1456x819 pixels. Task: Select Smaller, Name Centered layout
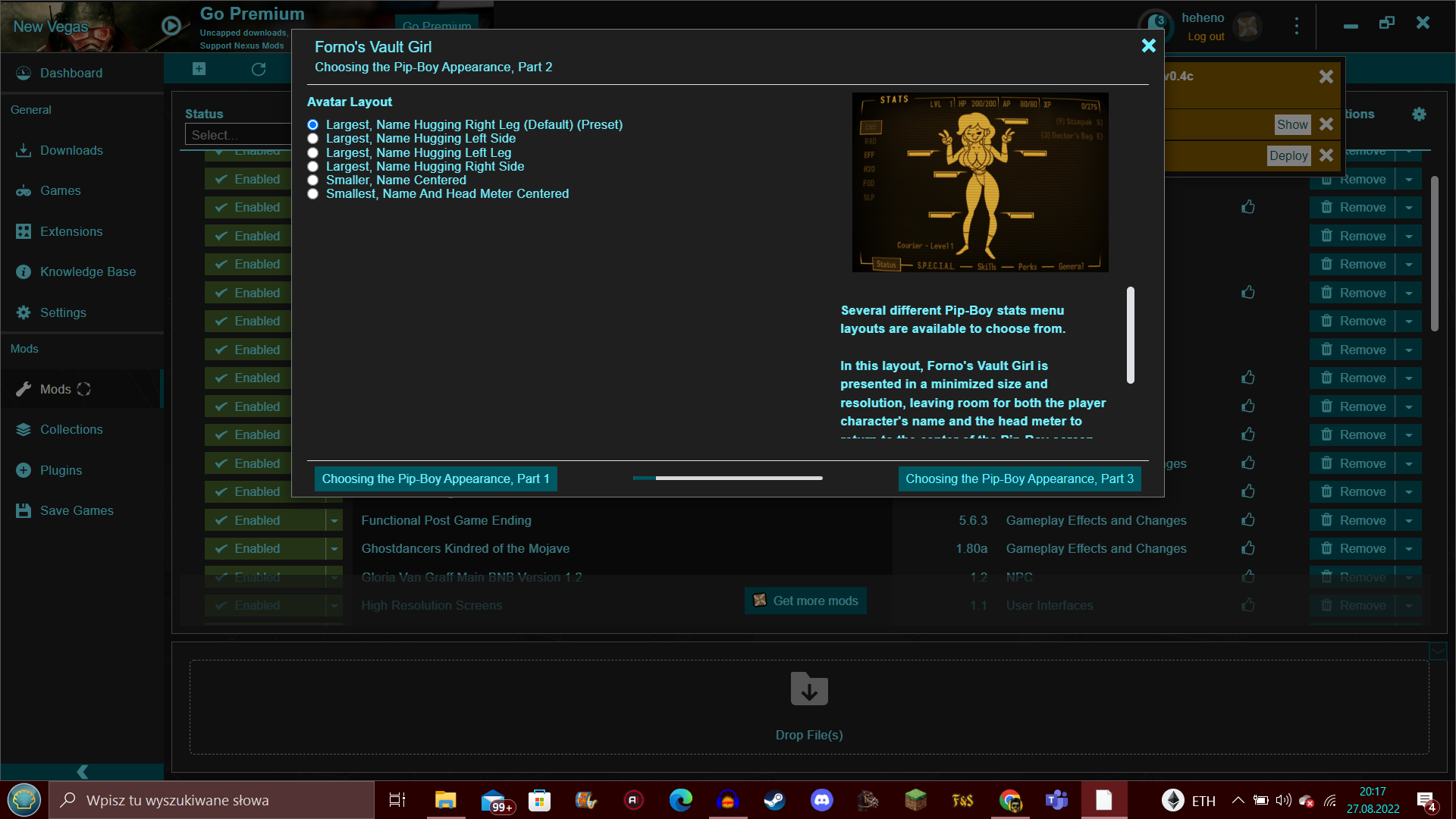312,180
